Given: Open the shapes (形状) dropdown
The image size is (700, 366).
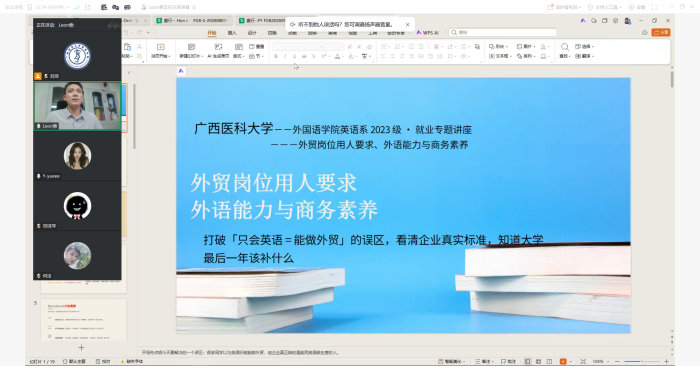Looking at the screenshot, I should [498, 46].
